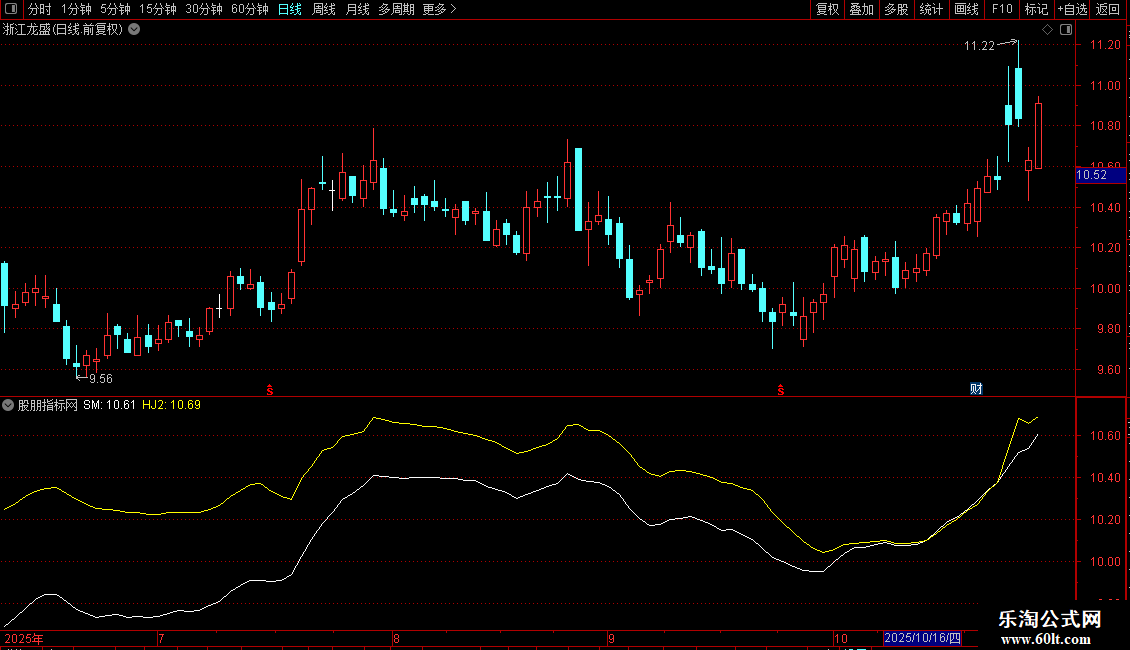Viewport: 1130px width, 650px height.
Task: Toggle the left sidebar panel icon
Action: (x=13, y=9)
